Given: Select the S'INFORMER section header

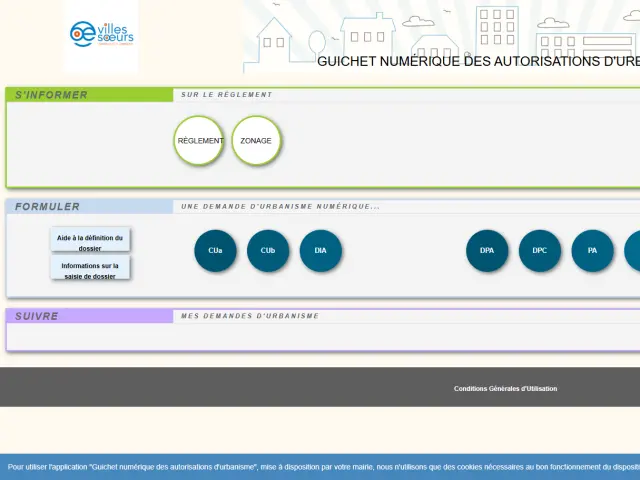Looking at the screenshot, I should click(x=51, y=95).
